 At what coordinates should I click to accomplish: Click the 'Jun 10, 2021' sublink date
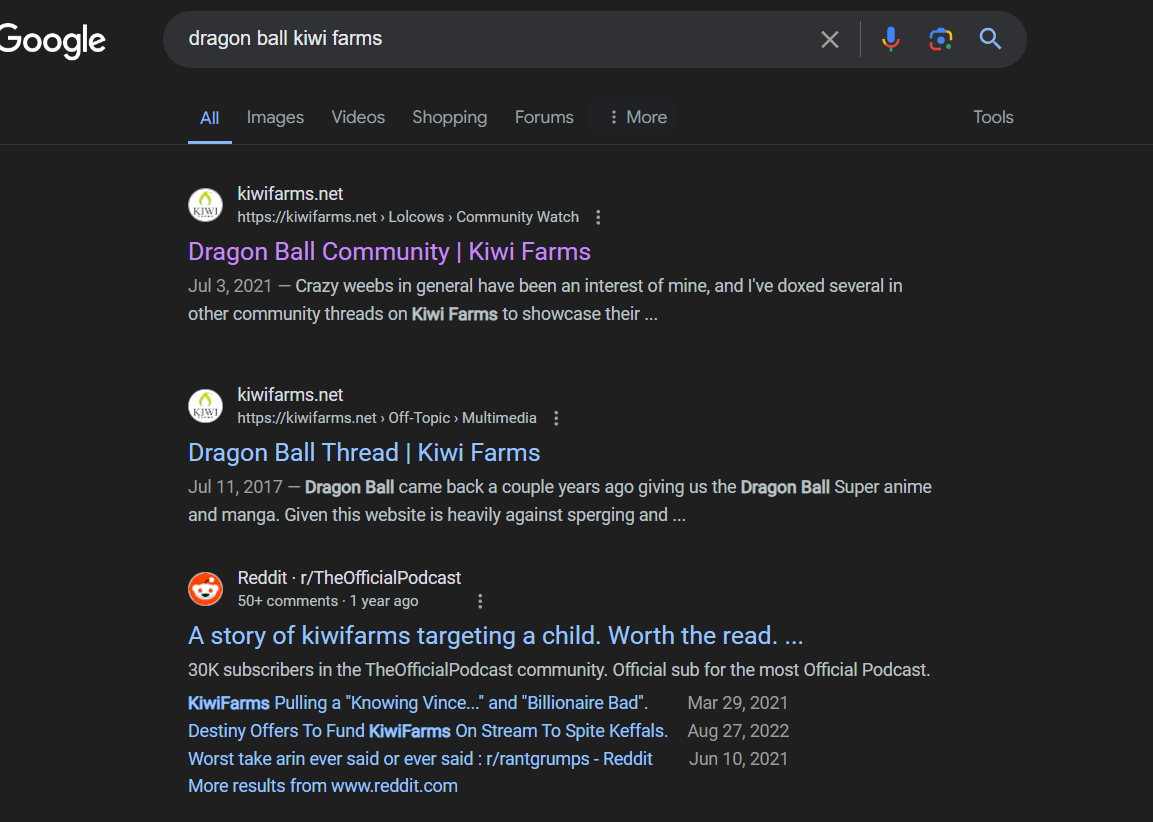(738, 759)
